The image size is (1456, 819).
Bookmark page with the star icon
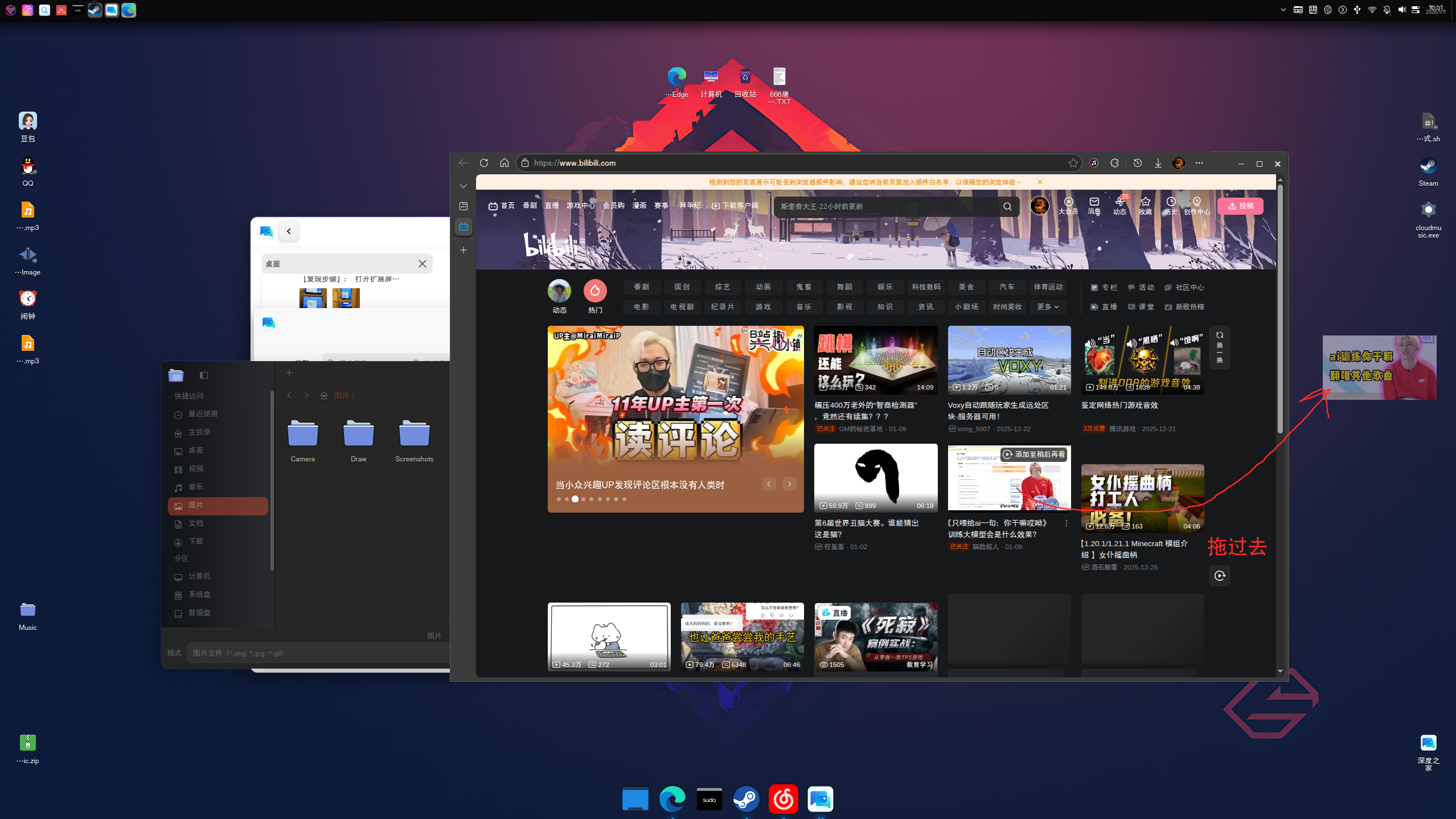click(1073, 163)
